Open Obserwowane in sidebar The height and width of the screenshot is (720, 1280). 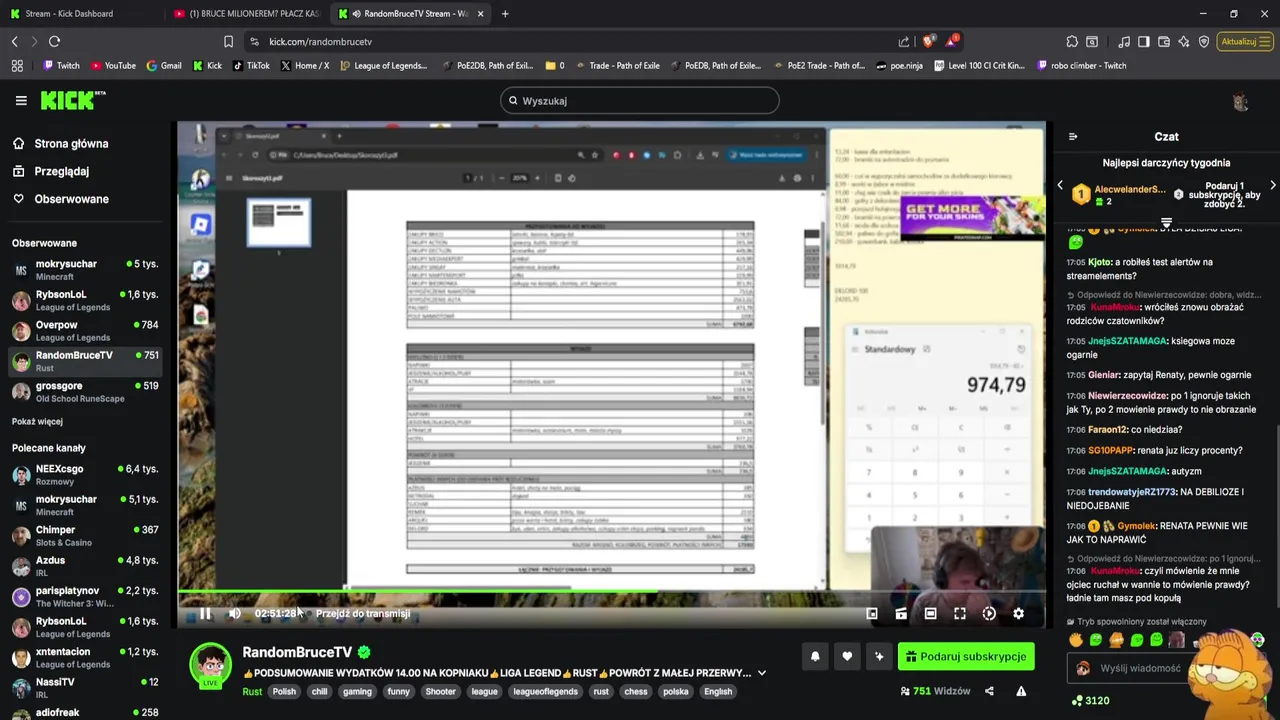click(71, 199)
